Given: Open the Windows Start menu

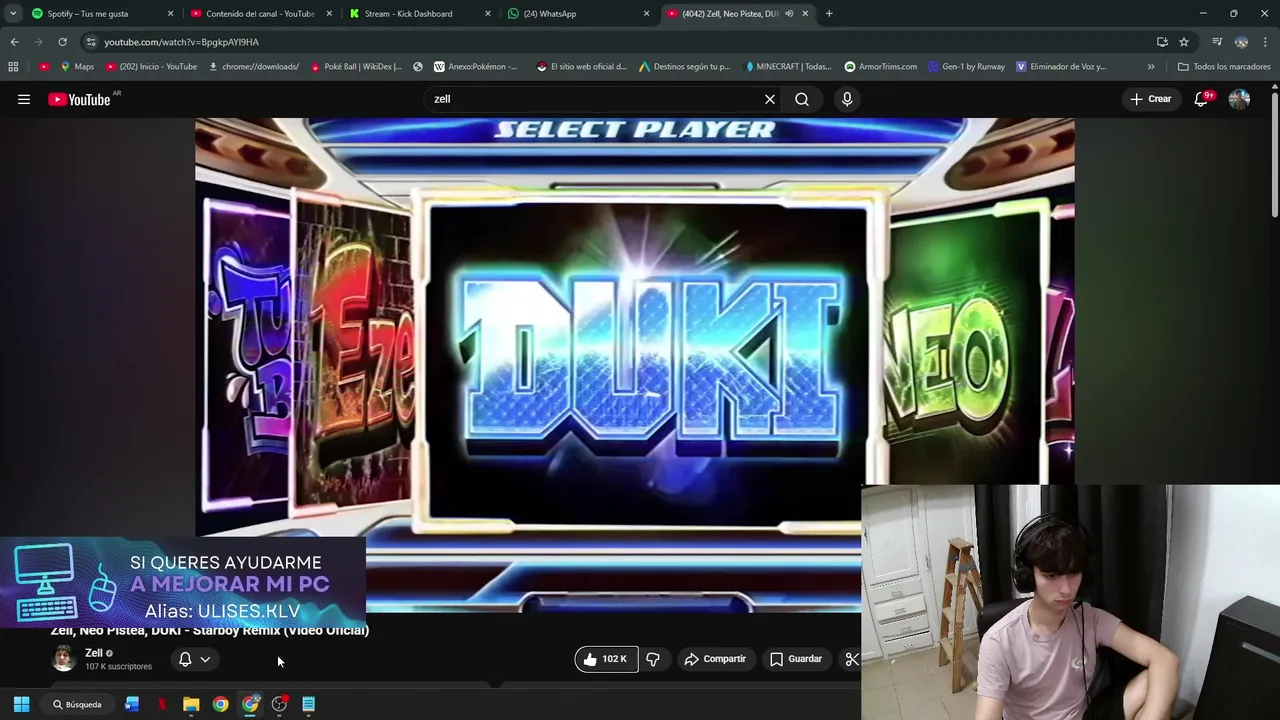Looking at the screenshot, I should pyautogui.click(x=21, y=704).
